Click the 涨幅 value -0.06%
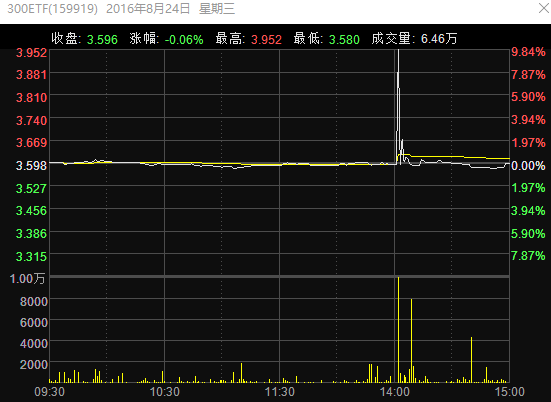 (x=184, y=39)
